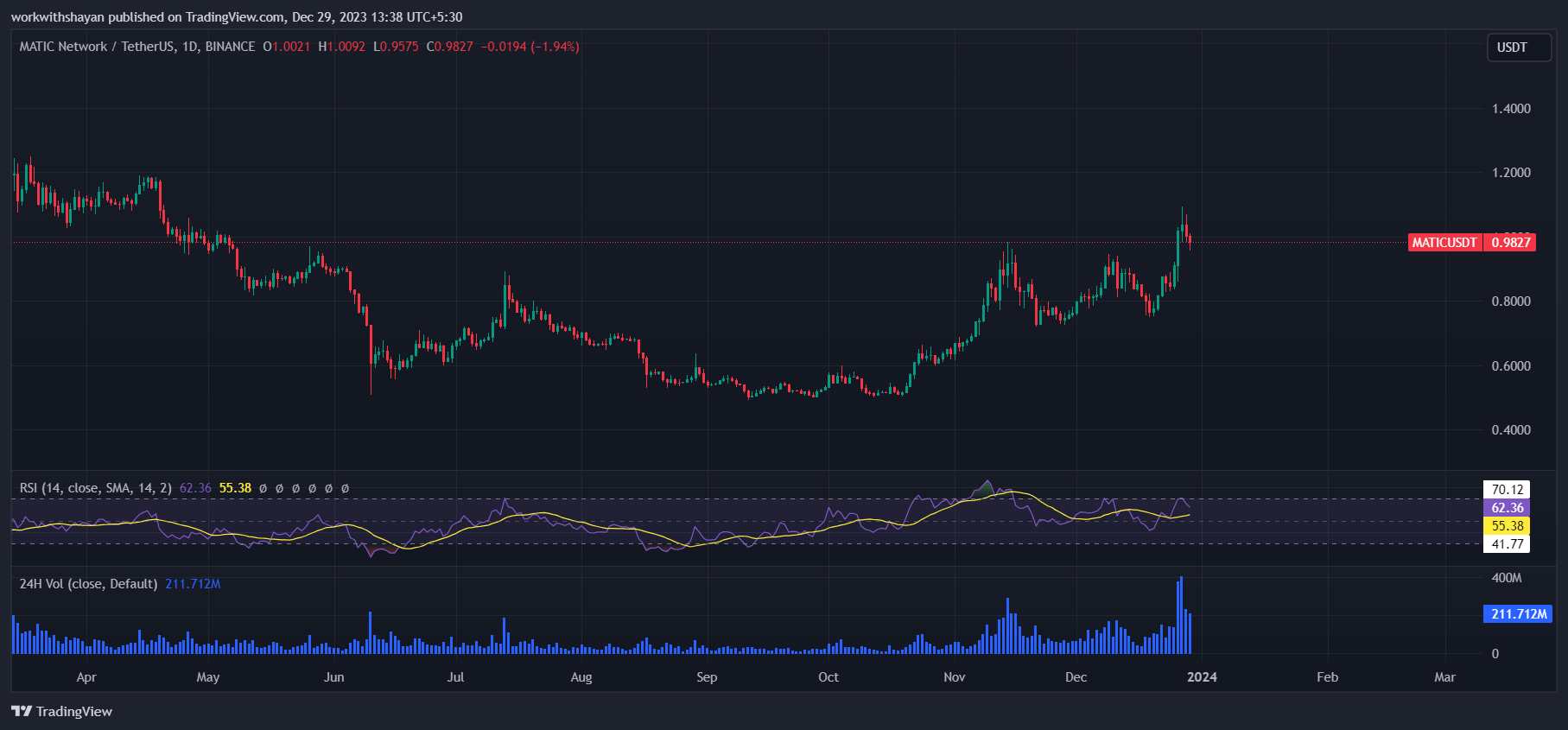The height and width of the screenshot is (730, 1568).
Task: Click the 2024 label on time axis
Action: (1202, 677)
